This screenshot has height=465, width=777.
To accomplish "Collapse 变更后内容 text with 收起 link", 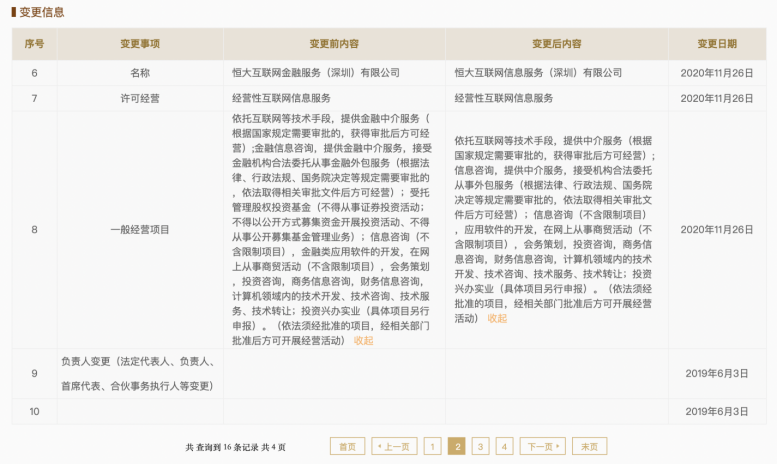I will click(x=497, y=318).
